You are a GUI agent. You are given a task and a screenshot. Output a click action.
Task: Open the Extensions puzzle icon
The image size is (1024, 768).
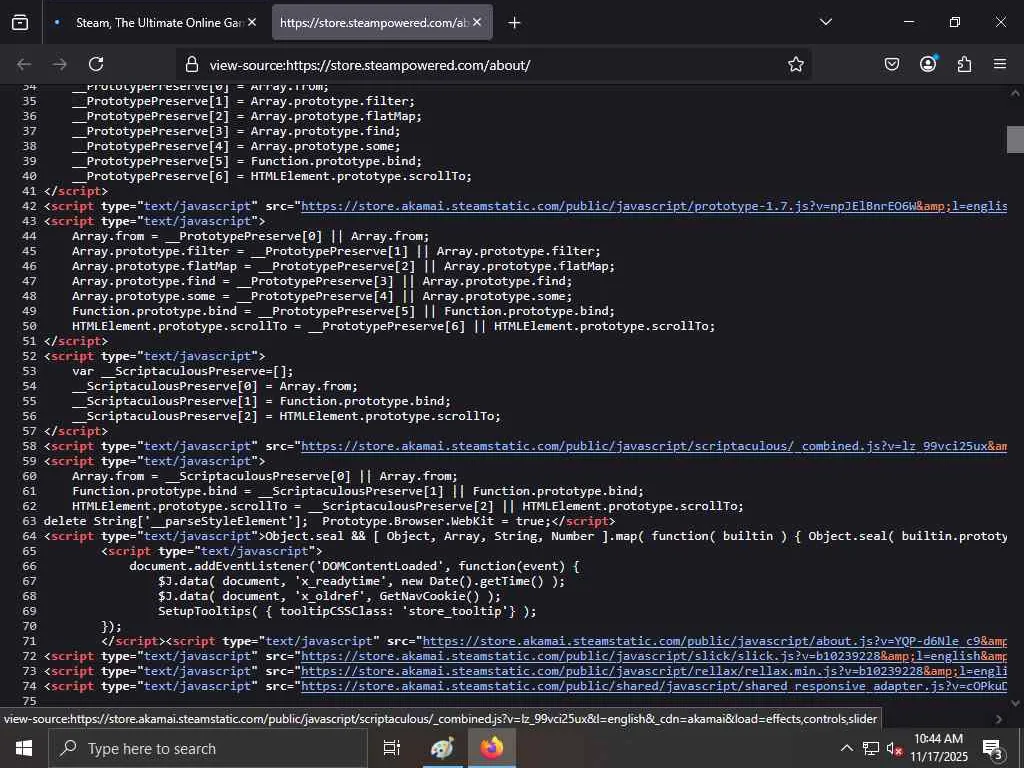coord(964,64)
